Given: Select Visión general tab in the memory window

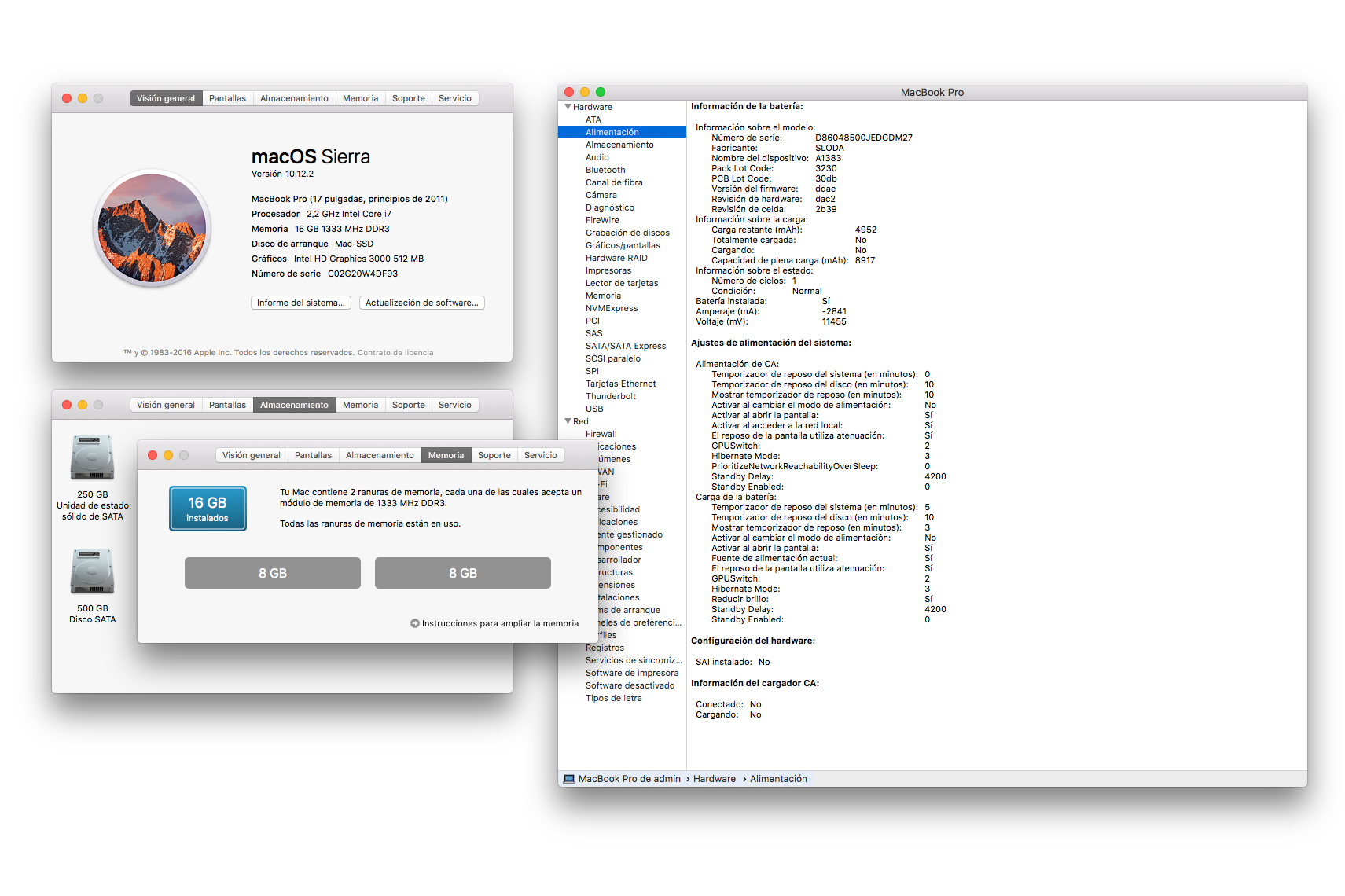Looking at the screenshot, I should pyautogui.click(x=252, y=455).
